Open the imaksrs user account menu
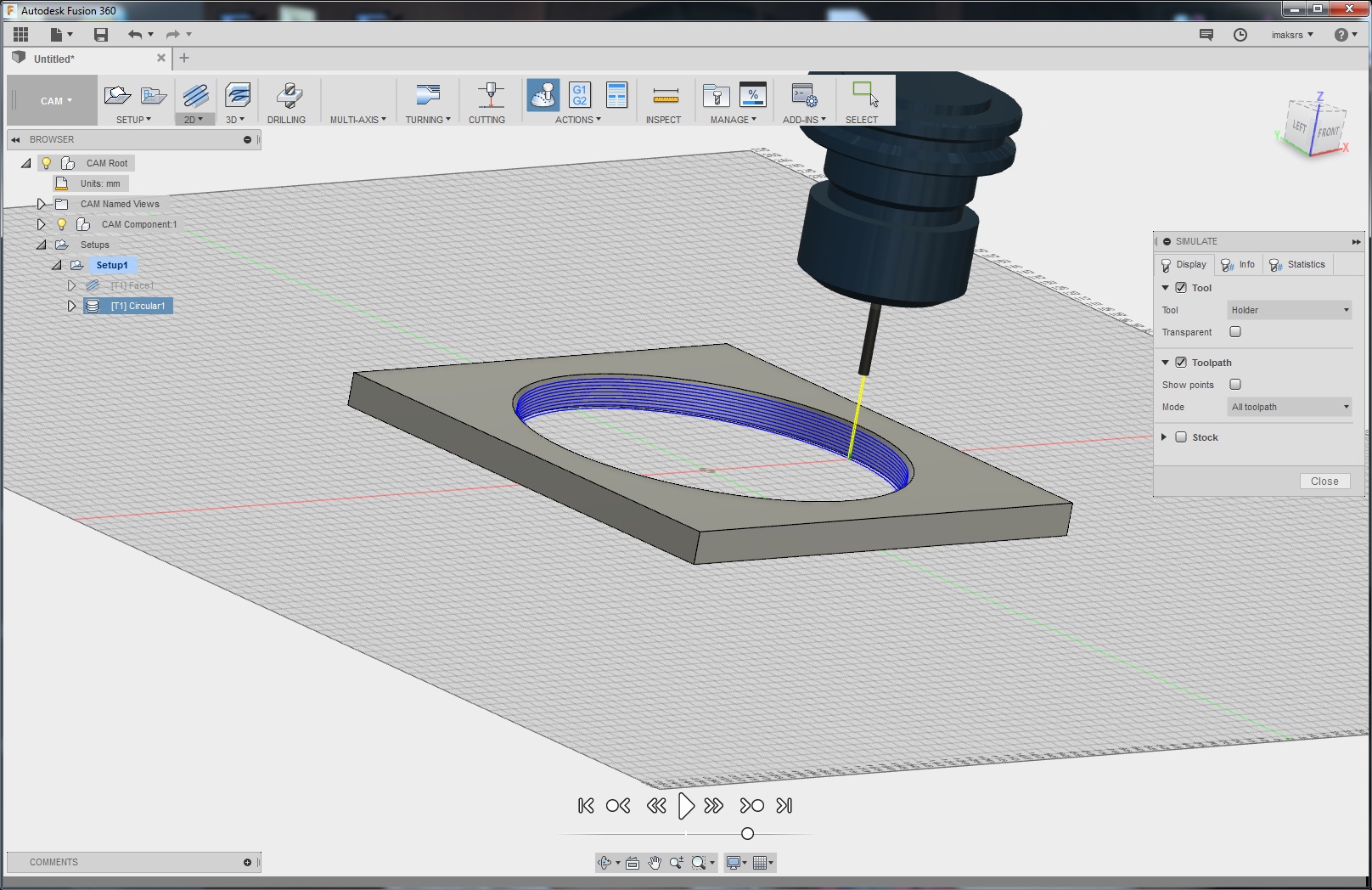The width and height of the screenshot is (1372, 890). point(1292,35)
